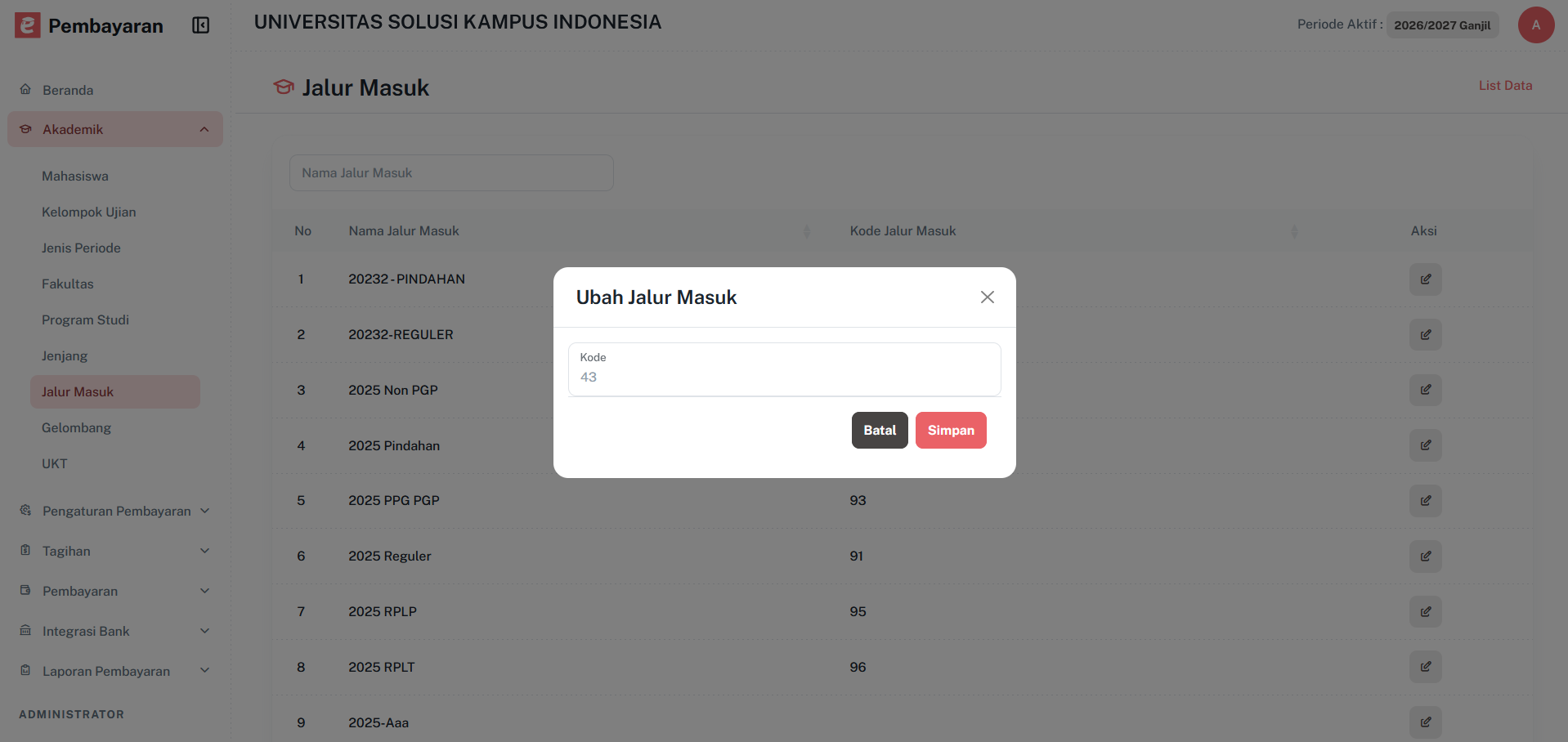Click the Simpan button

(x=950, y=430)
